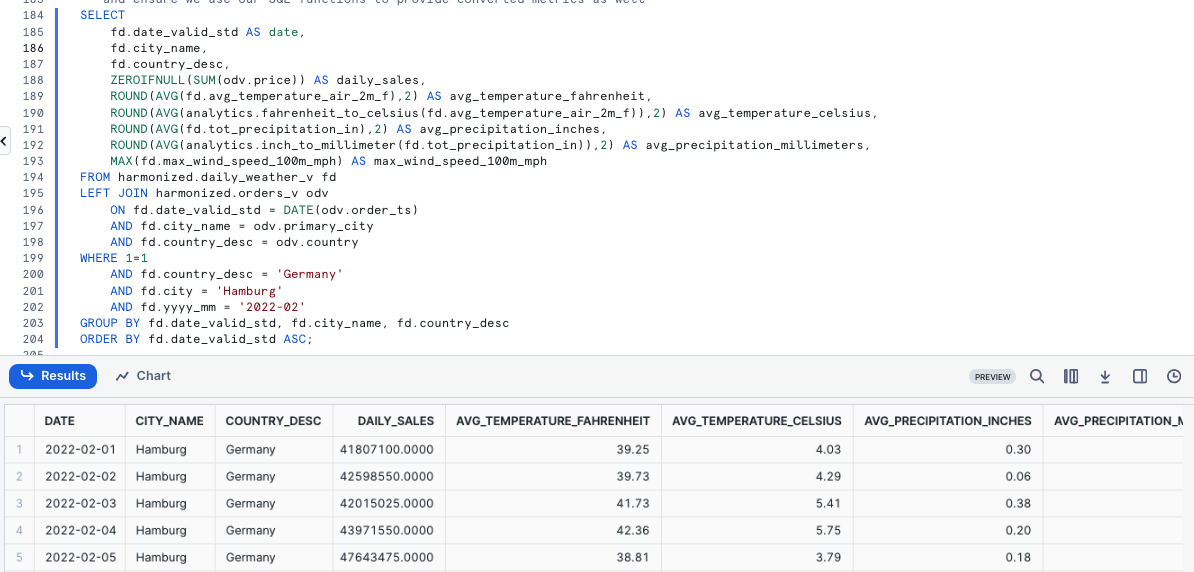
Task: Click LEFT JOIN harmonized.orders_v line
Action: click(204, 193)
